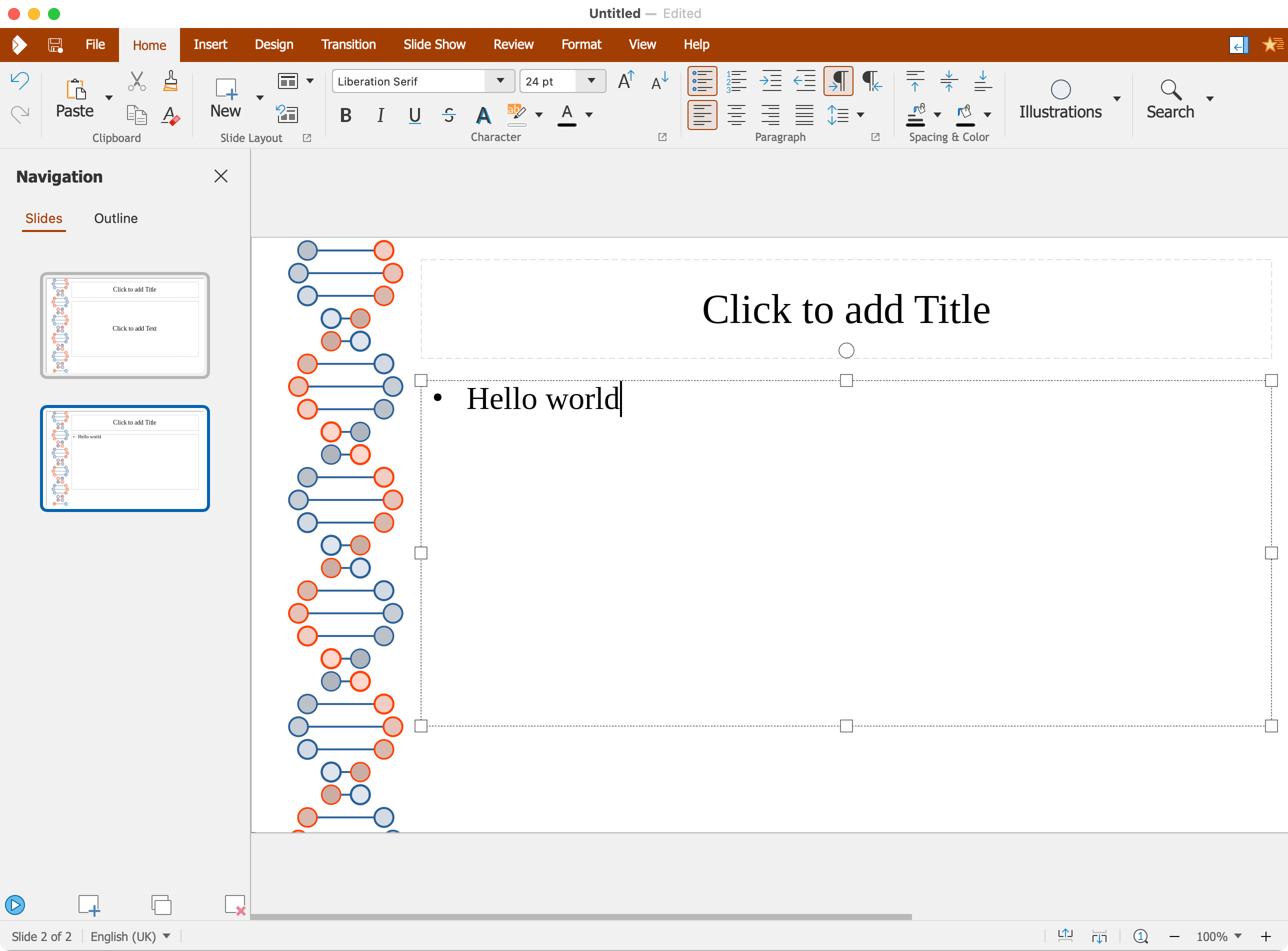Toggle underline on the selected text
The image size is (1288, 951).
[414, 115]
